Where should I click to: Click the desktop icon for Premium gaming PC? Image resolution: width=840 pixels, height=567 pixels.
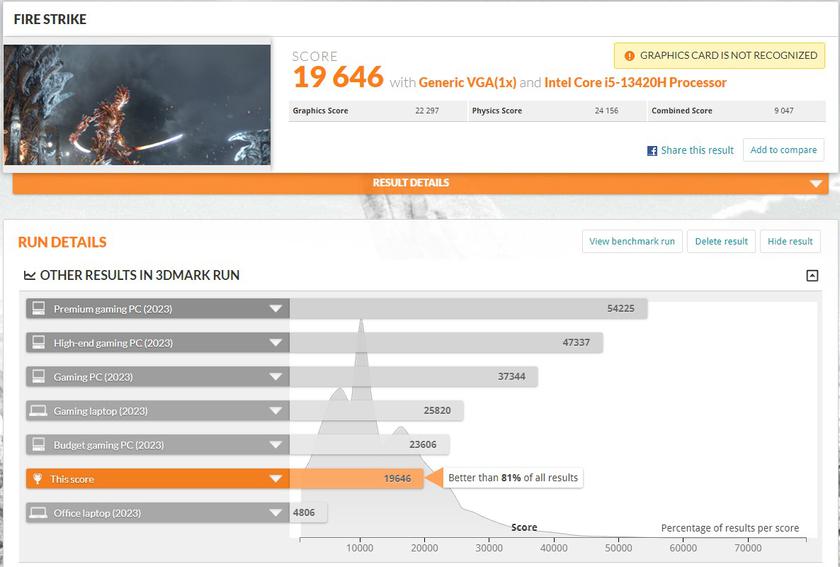click(39, 309)
